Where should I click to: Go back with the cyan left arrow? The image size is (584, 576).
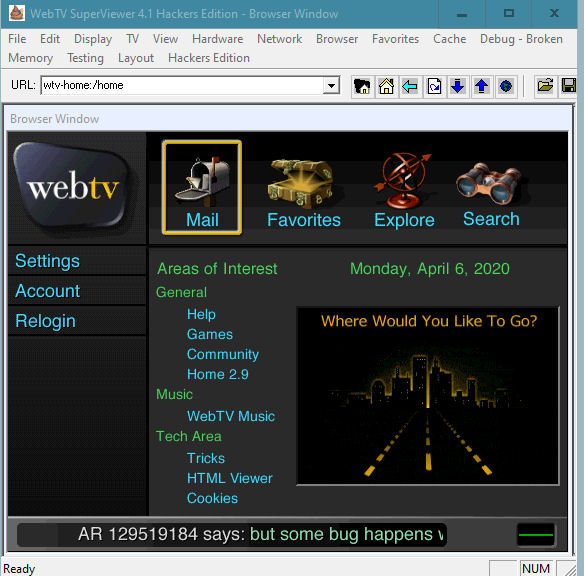(410, 86)
